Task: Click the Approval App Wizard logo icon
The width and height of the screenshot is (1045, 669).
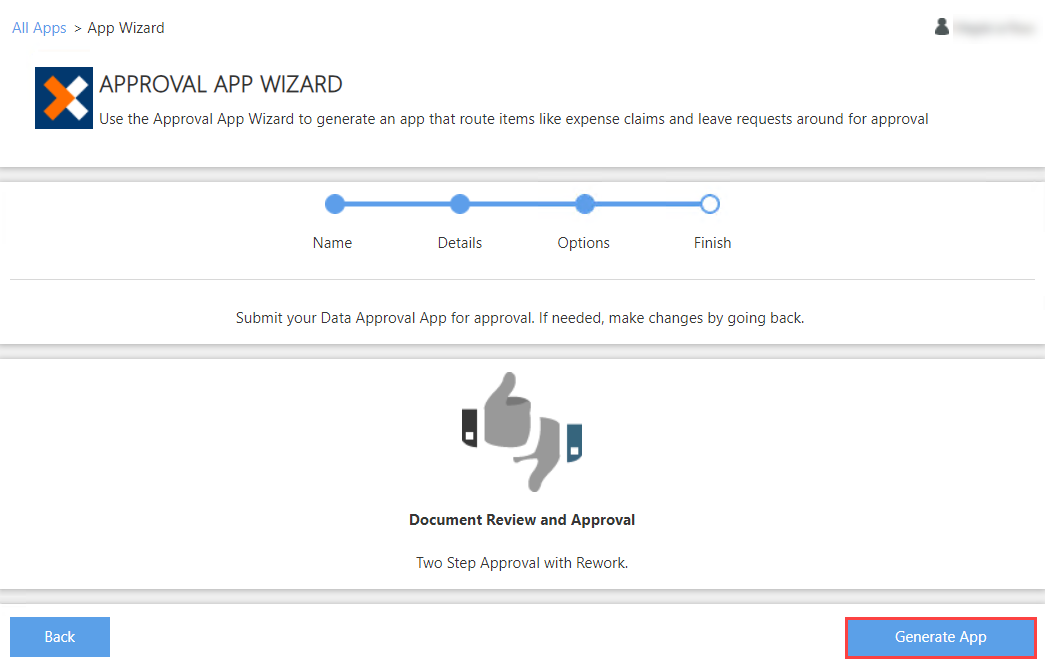Action: [x=64, y=97]
